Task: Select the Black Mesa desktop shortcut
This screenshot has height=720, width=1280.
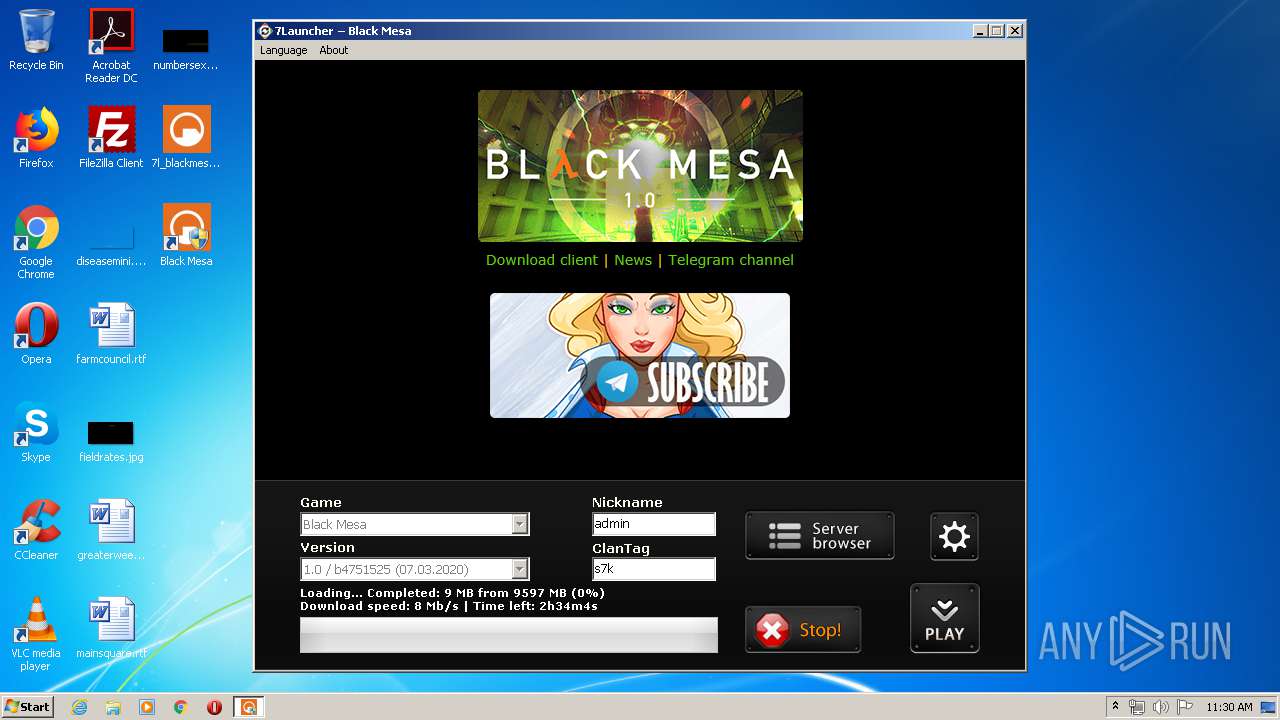Action: click(x=186, y=235)
